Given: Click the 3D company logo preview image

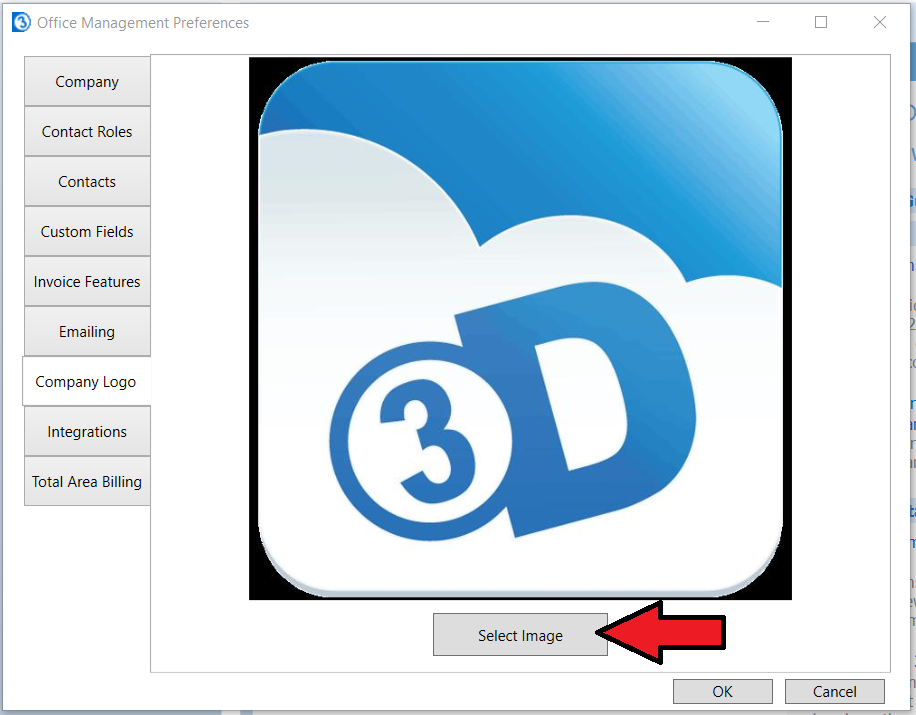Looking at the screenshot, I should pyautogui.click(x=521, y=328).
